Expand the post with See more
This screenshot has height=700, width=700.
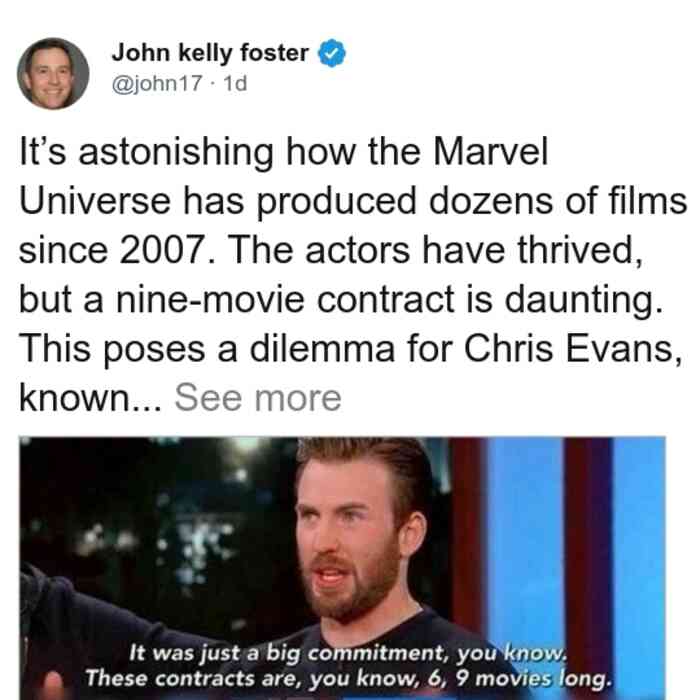[258, 398]
